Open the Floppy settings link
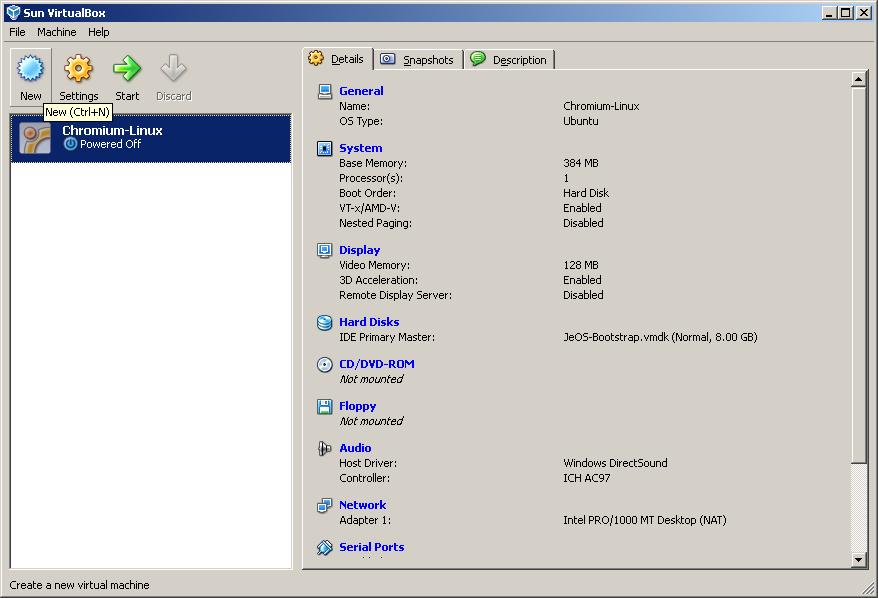Image resolution: width=878 pixels, height=598 pixels. (357, 406)
